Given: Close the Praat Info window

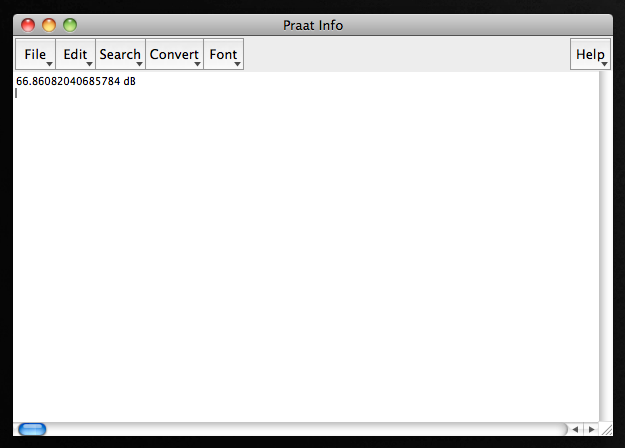Looking at the screenshot, I should (x=28, y=25).
